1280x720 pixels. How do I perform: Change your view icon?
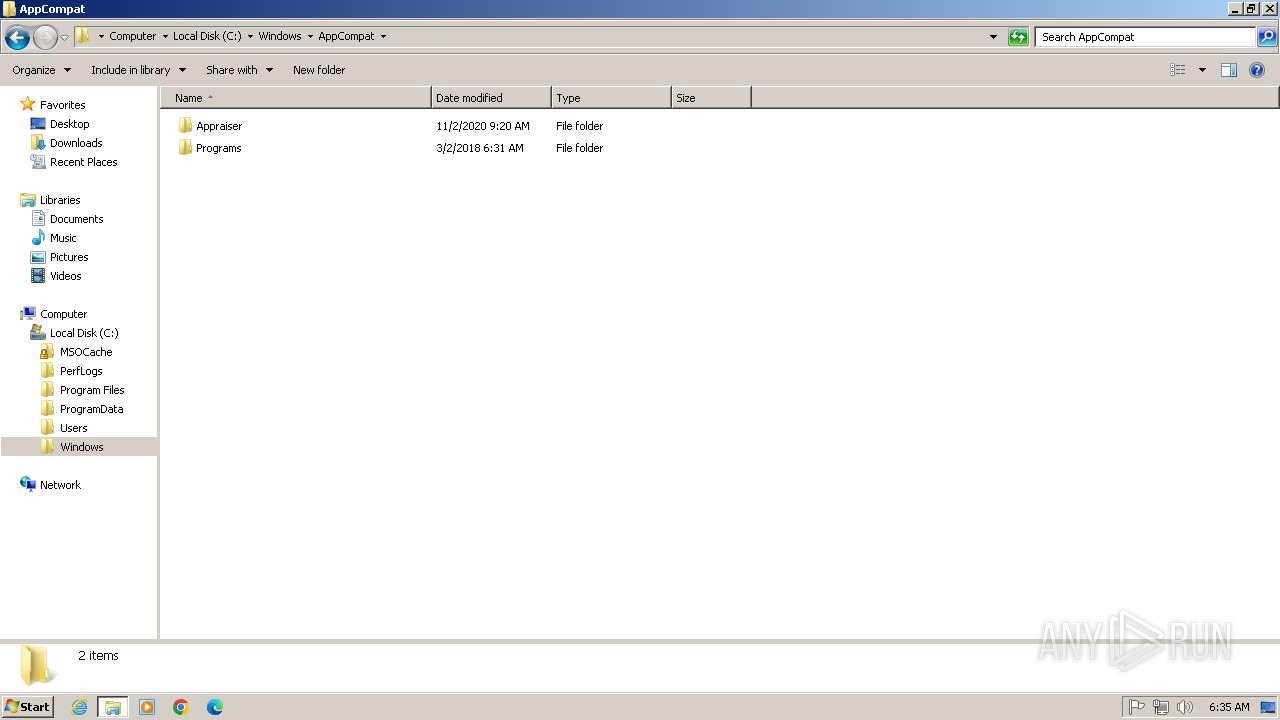click(x=1178, y=70)
